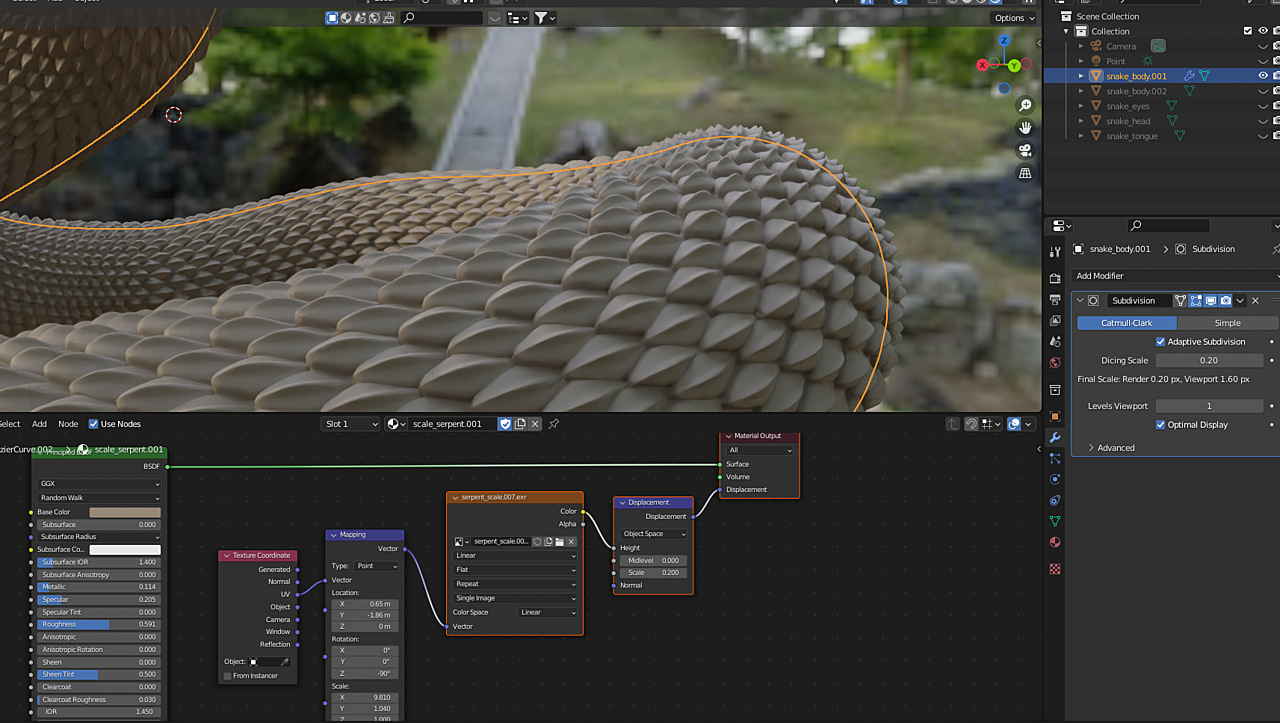This screenshot has height=723, width=1280.
Task: Open the viewport Options dropdown
Action: tap(1013, 18)
